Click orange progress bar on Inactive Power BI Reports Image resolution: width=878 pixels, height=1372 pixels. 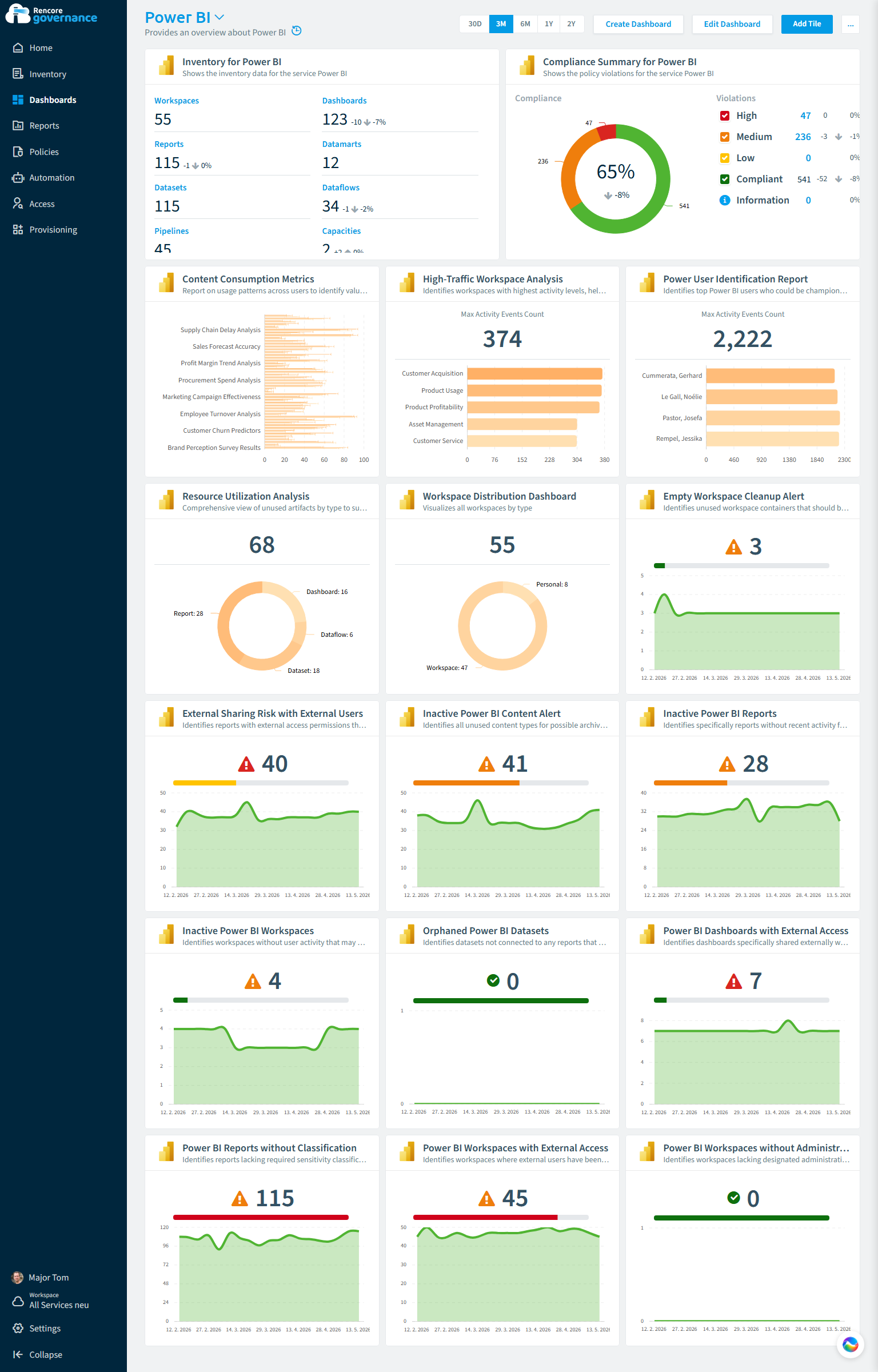point(690,783)
